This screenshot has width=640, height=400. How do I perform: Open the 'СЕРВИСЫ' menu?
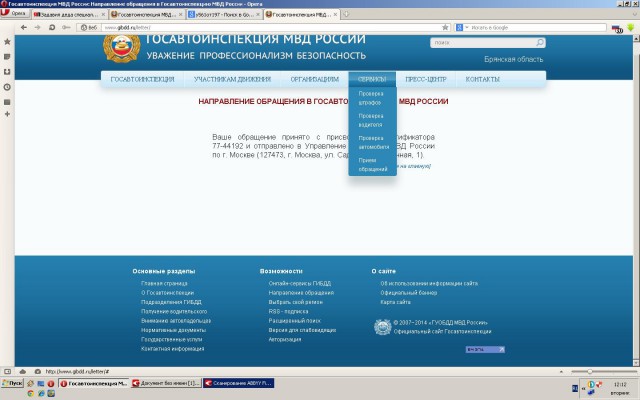[x=372, y=79]
